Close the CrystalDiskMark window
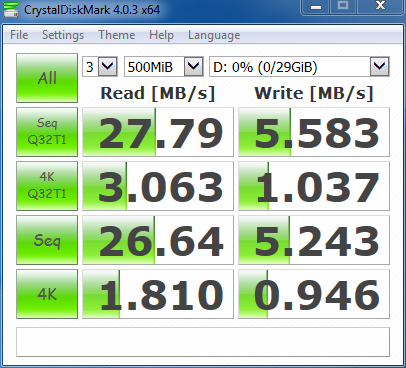 380,7
